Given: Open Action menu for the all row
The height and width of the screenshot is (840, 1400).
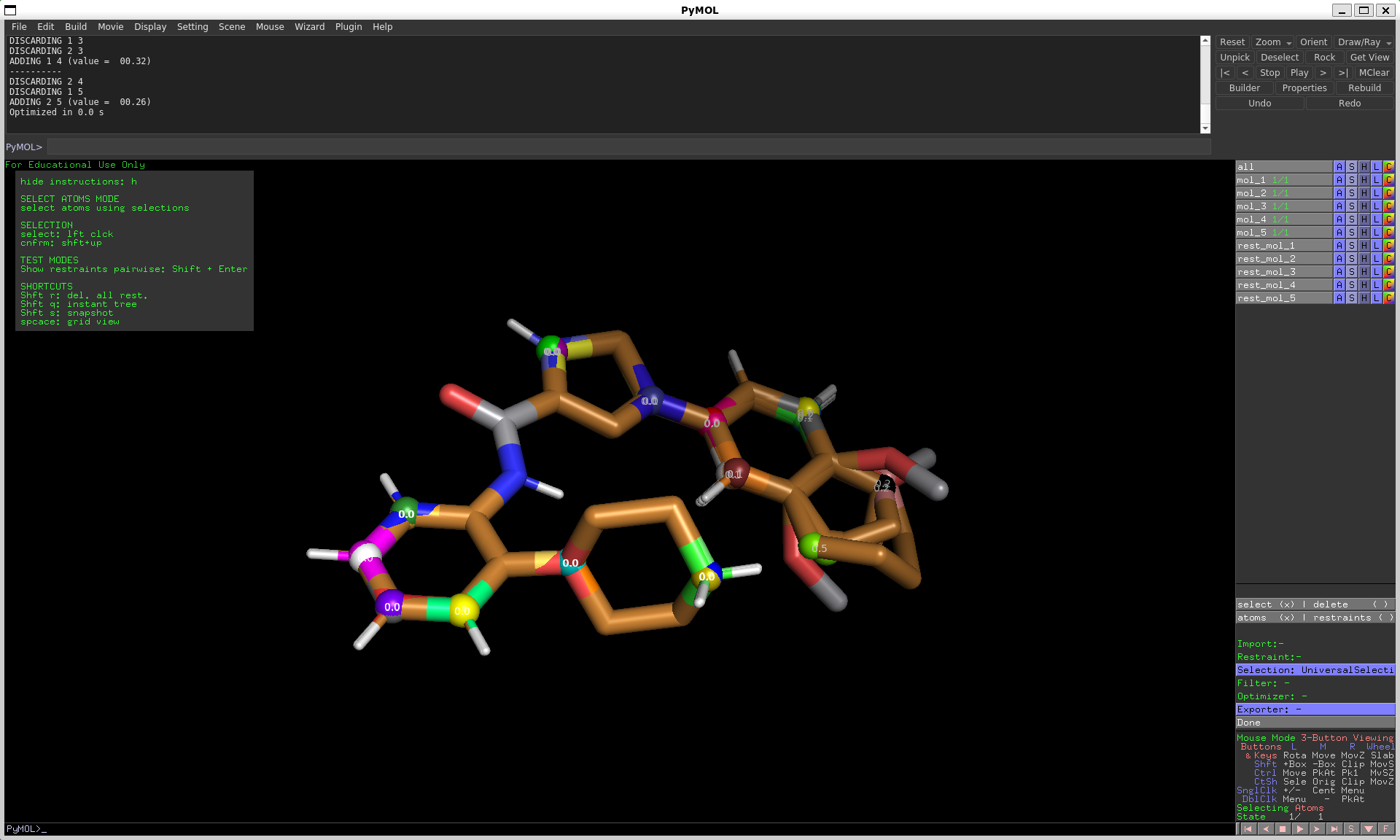Looking at the screenshot, I should [x=1339, y=167].
